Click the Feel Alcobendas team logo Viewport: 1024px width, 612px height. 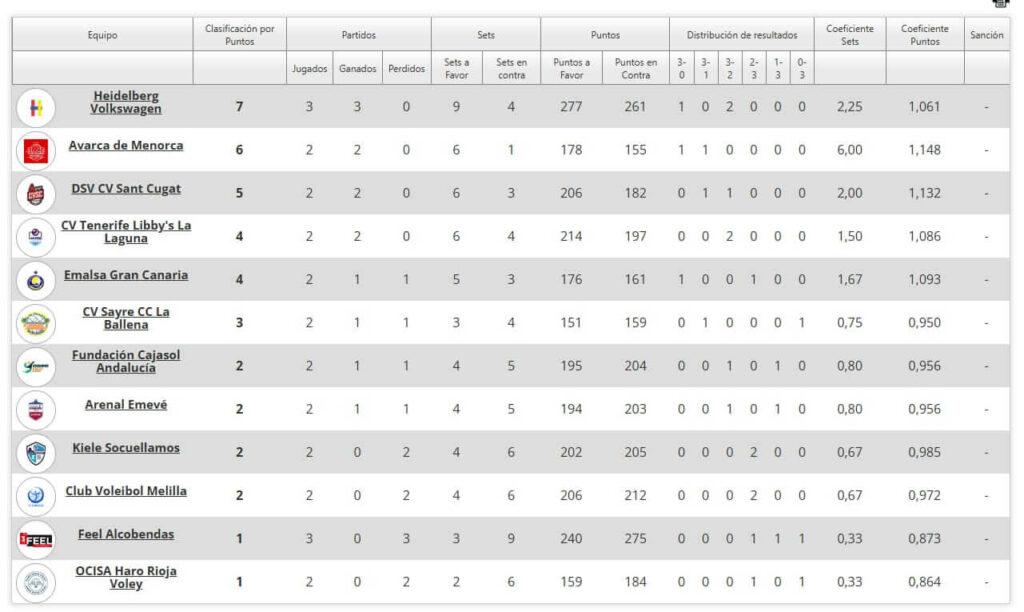click(35, 539)
